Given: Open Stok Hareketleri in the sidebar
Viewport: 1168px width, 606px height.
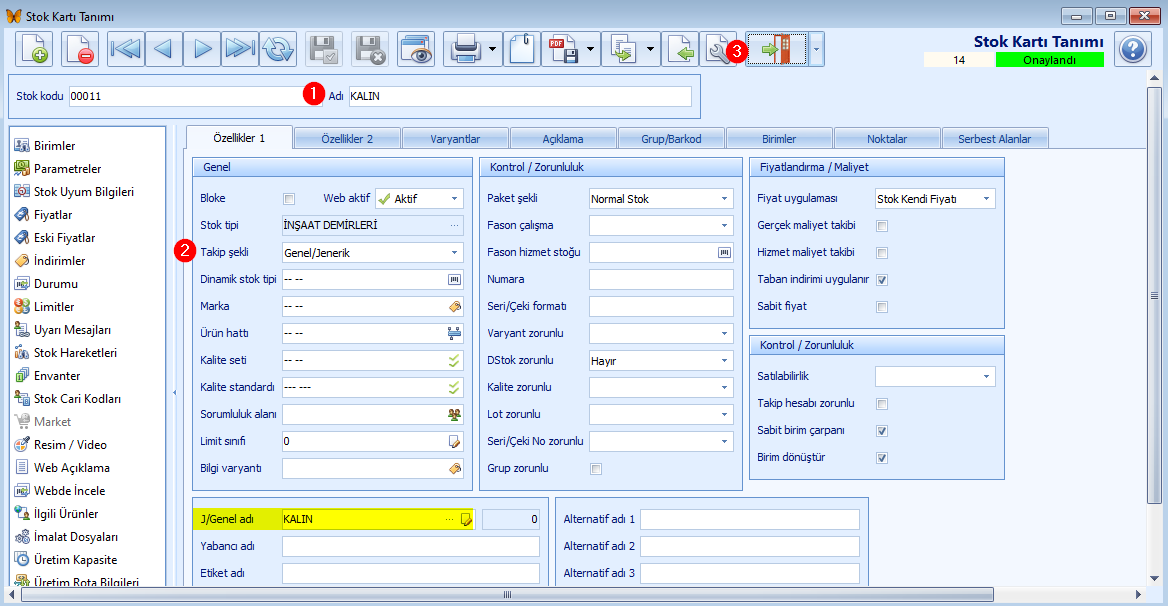Looking at the screenshot, I should [75, 353].
